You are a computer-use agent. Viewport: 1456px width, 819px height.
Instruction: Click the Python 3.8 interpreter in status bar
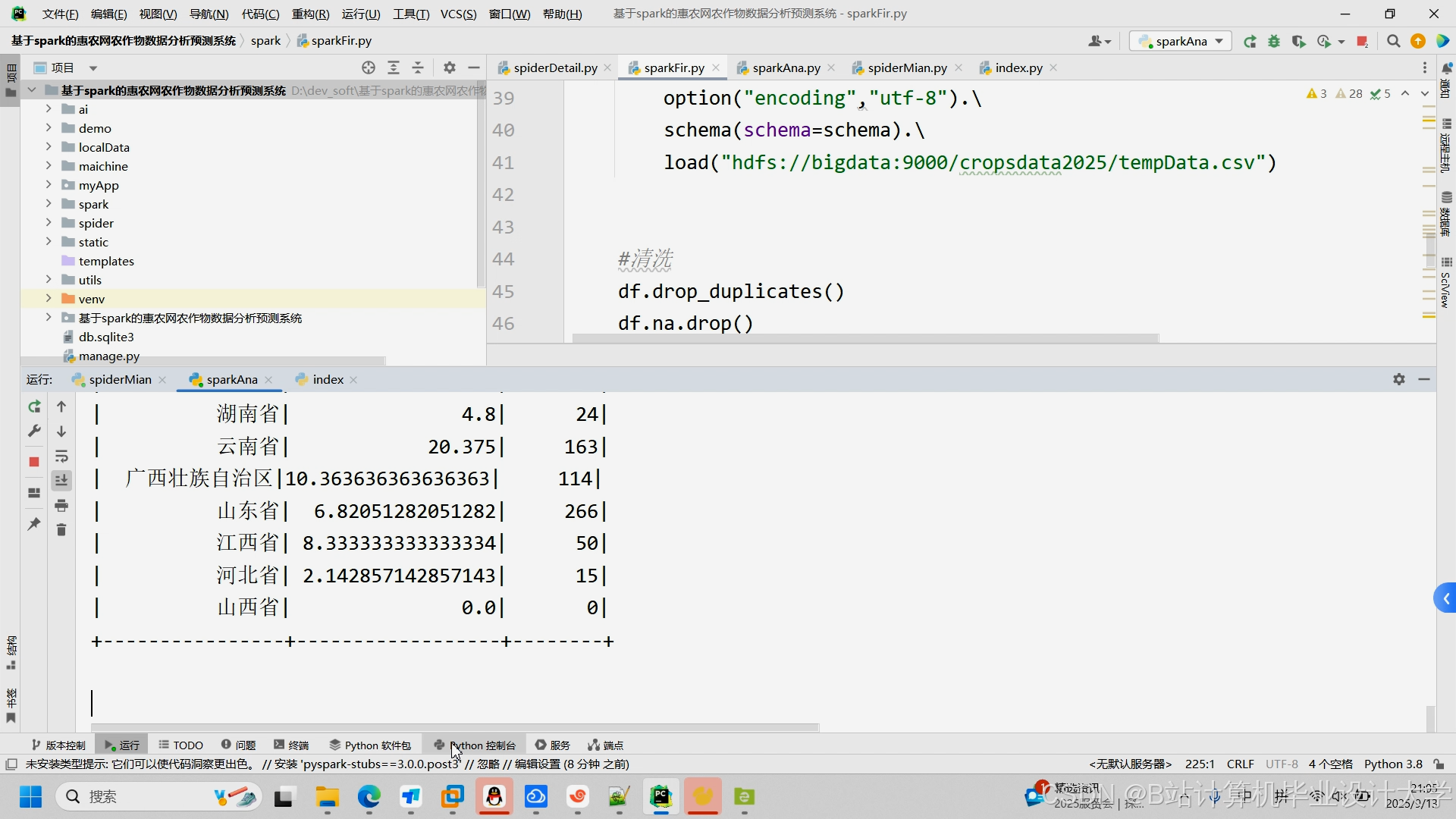coord(1393,764)
